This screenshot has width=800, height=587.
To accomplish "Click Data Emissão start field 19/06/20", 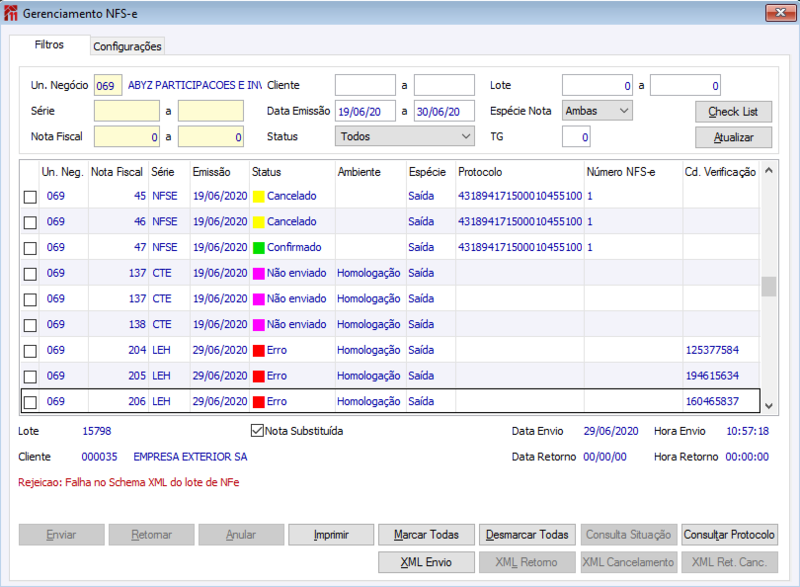I will pos(365,111).
